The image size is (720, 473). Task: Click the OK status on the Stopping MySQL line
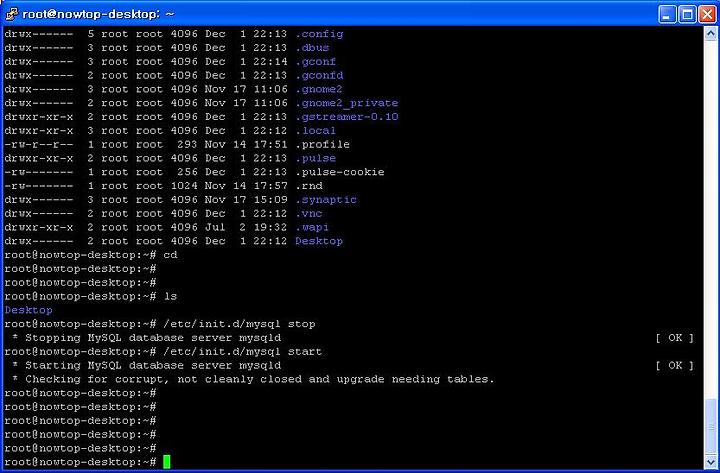[x=675, y=338]
